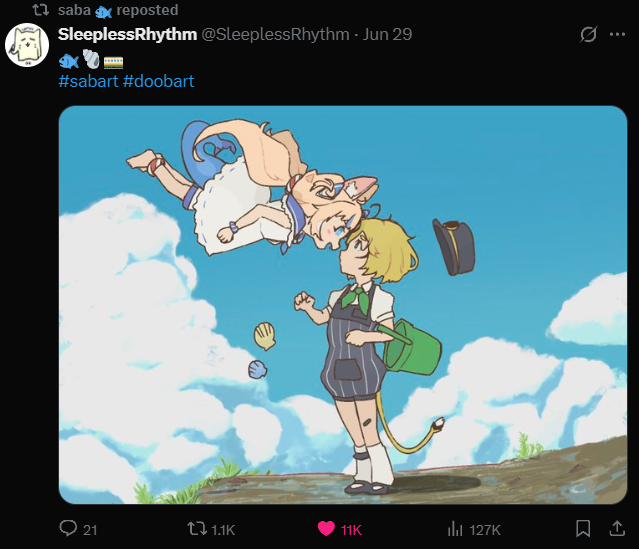
Task: Click the 11K likes count
Action: (x=351, y=530)
